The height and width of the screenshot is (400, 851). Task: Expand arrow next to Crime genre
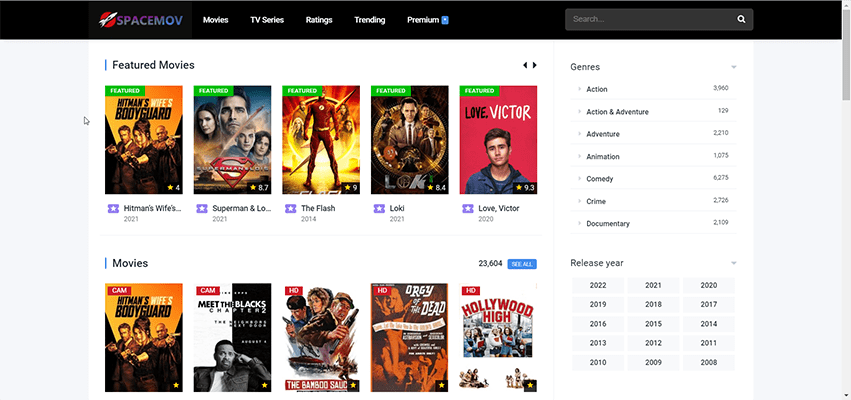click(x=580, y=201)
